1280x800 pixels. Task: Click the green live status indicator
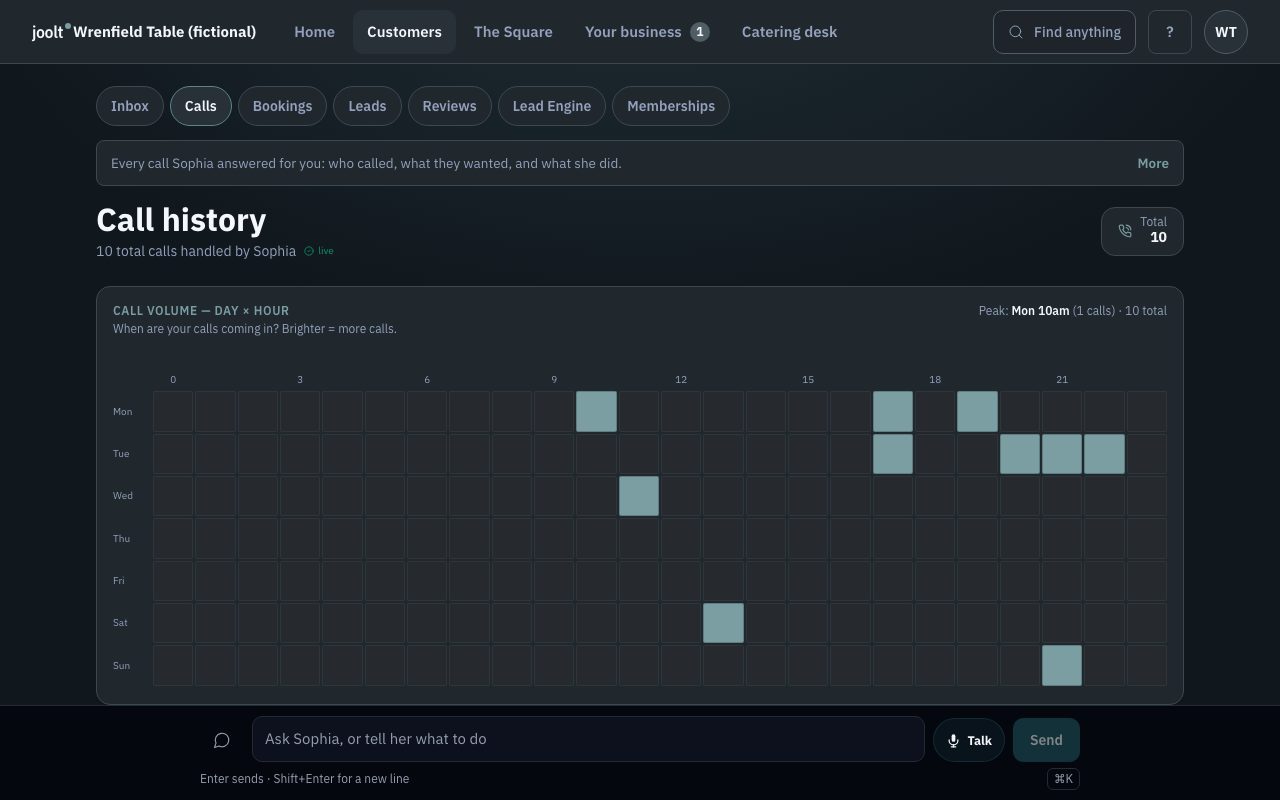tap(319, 251)
